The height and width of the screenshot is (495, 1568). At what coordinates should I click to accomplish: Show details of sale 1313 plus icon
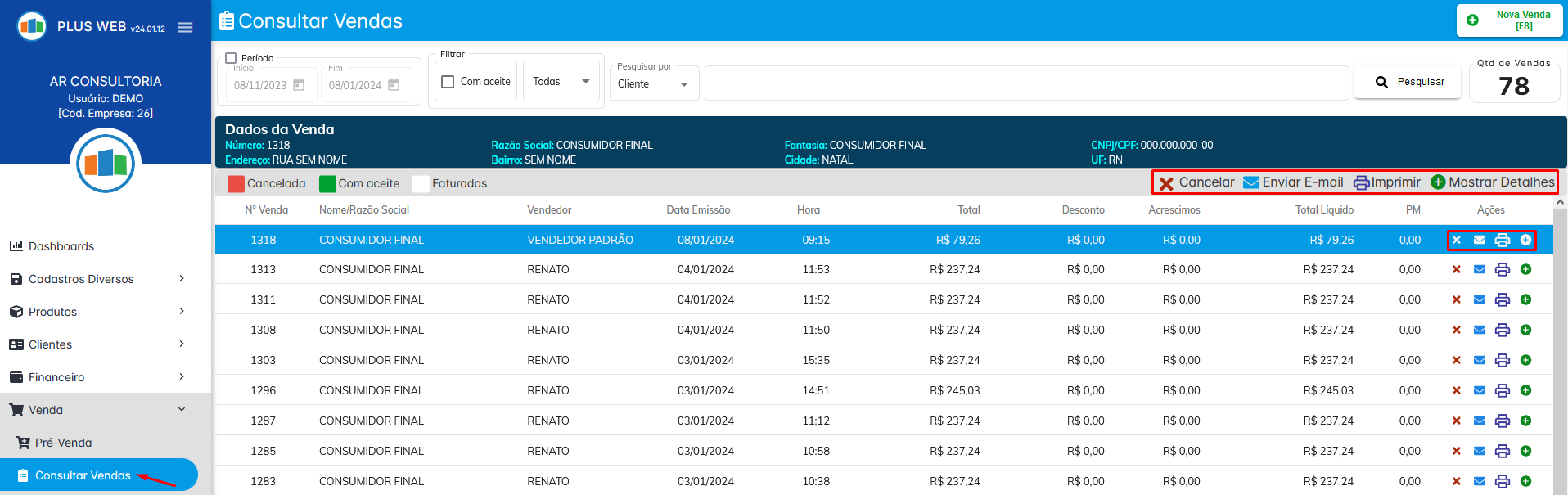[1525, 269]
